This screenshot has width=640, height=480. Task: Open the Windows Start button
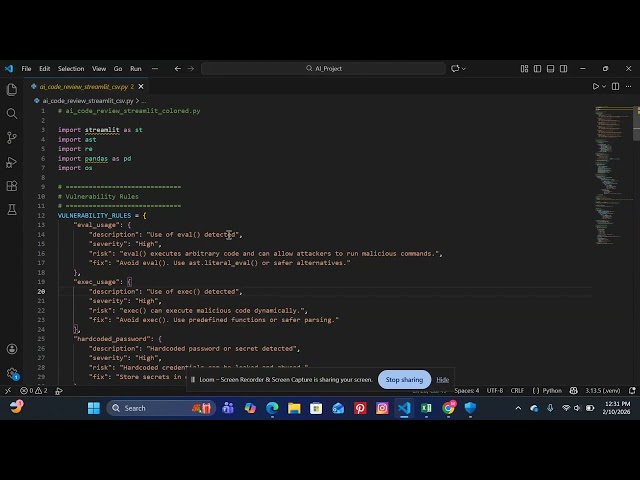pyautogui.click(x=94, y=408)
